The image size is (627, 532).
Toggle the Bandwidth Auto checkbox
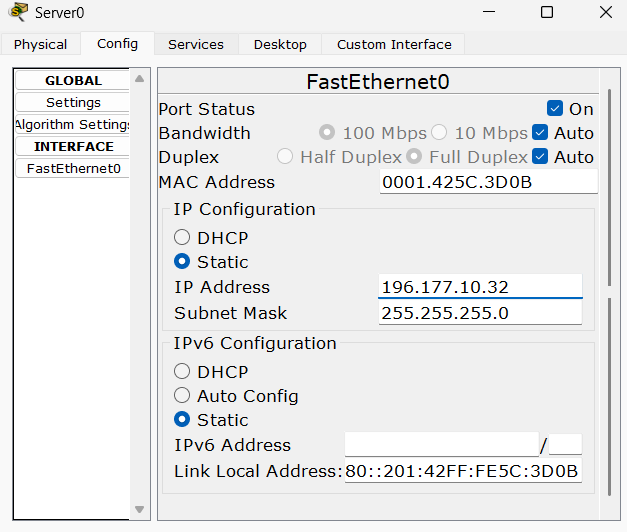coord(540,133)
